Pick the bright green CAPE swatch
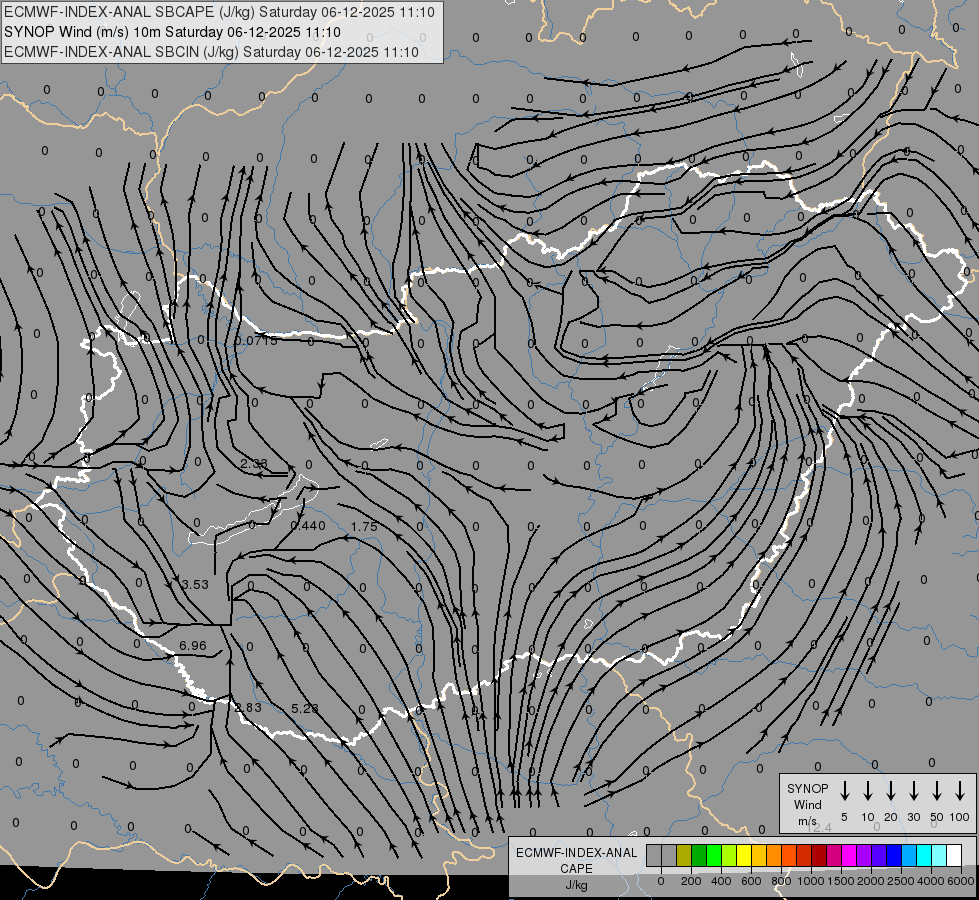979x900 pixels. tap(714, 856)
